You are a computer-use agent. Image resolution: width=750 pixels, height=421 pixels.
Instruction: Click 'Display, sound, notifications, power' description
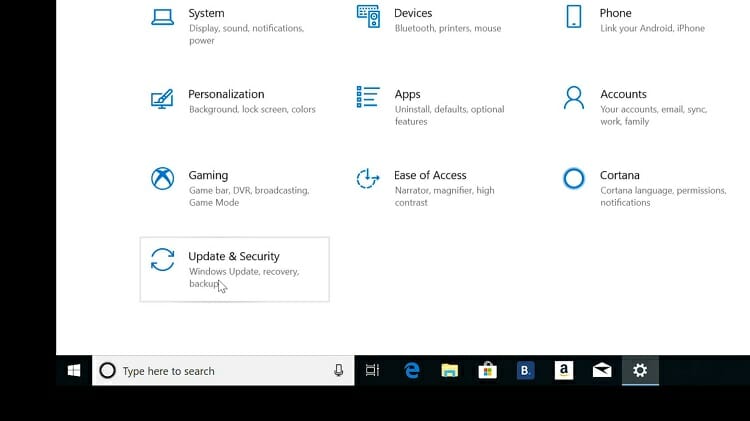[246, 34]
